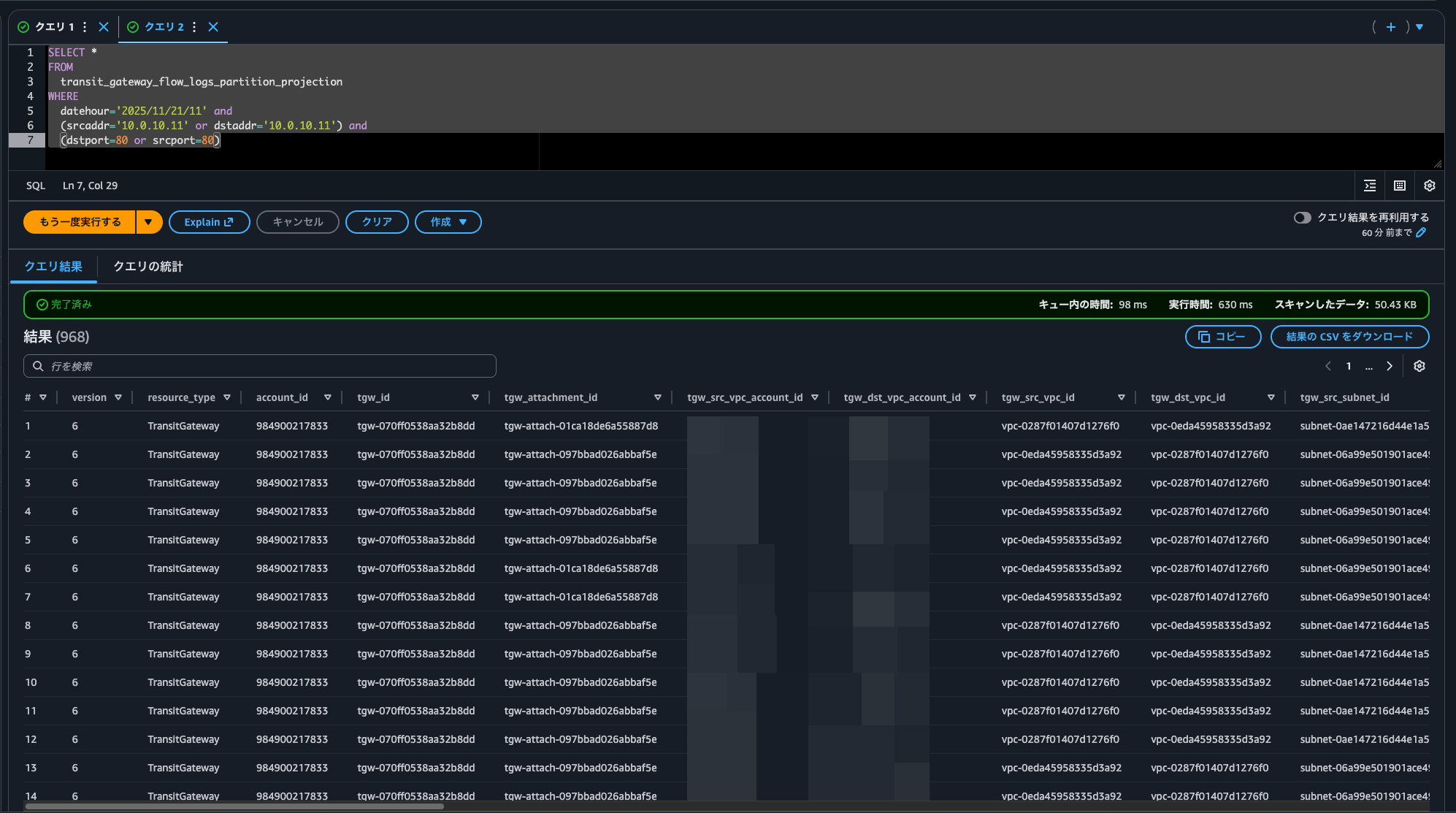This screenshot has height=813, width=1456.
Task: Open query tabs list dropdown arrow
Action: point(1419,27)
